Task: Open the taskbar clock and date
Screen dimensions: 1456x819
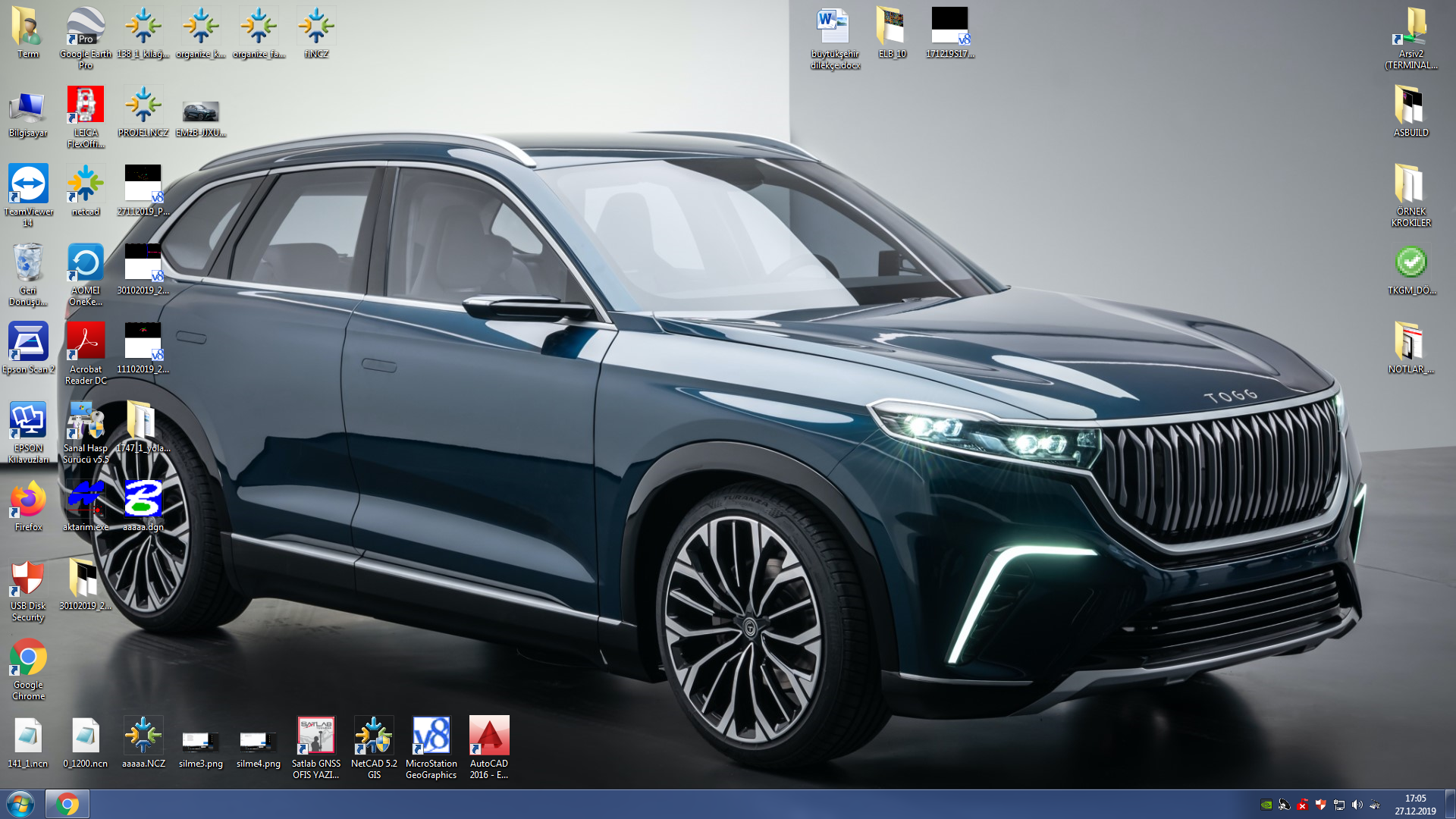Action: pyautogui.click(x=1415, y=805)
